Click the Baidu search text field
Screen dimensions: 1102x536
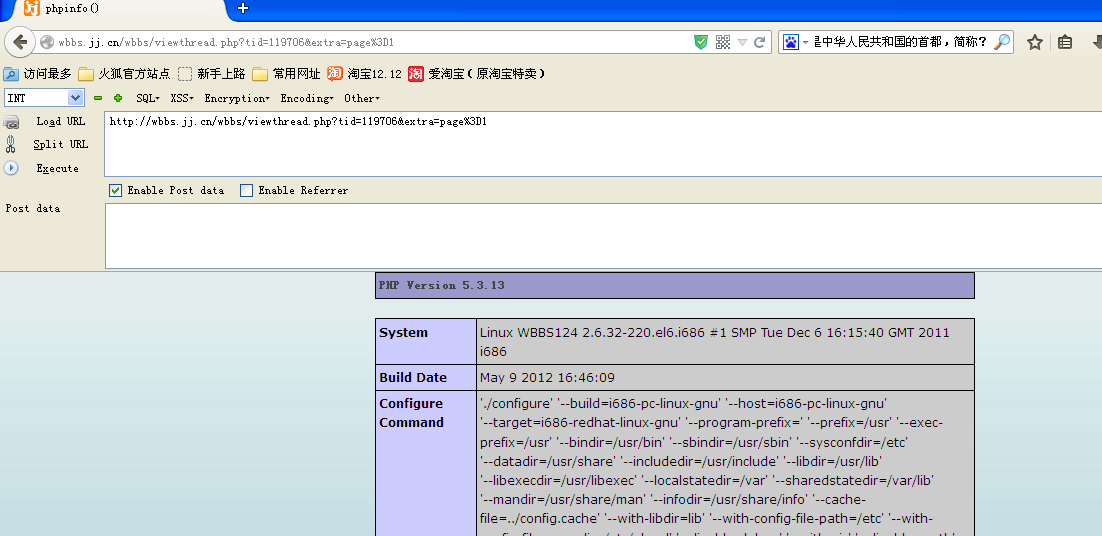[x=901, y=42]
